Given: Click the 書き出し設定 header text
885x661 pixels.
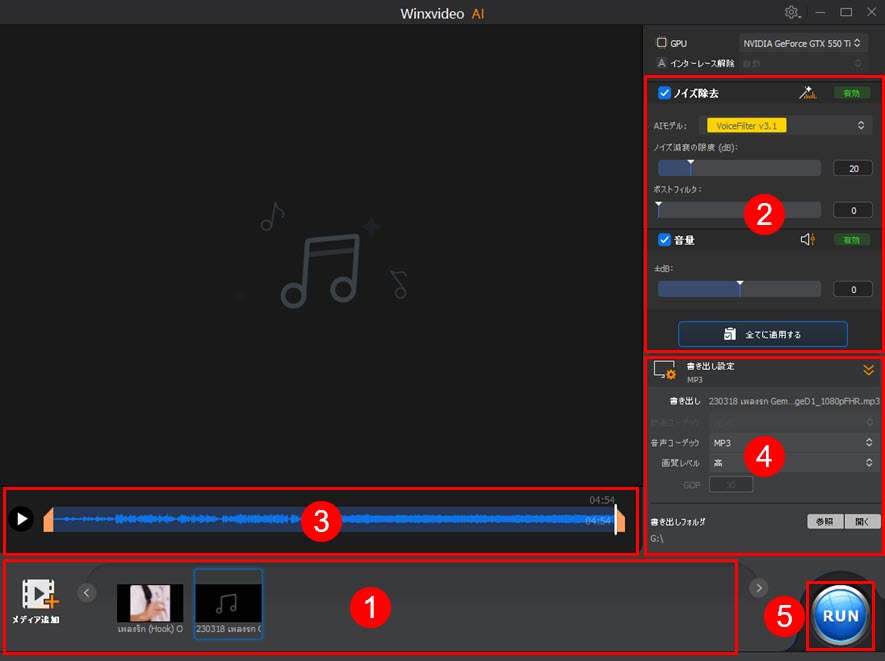Looking at the screenshot, I should [710, 366].
